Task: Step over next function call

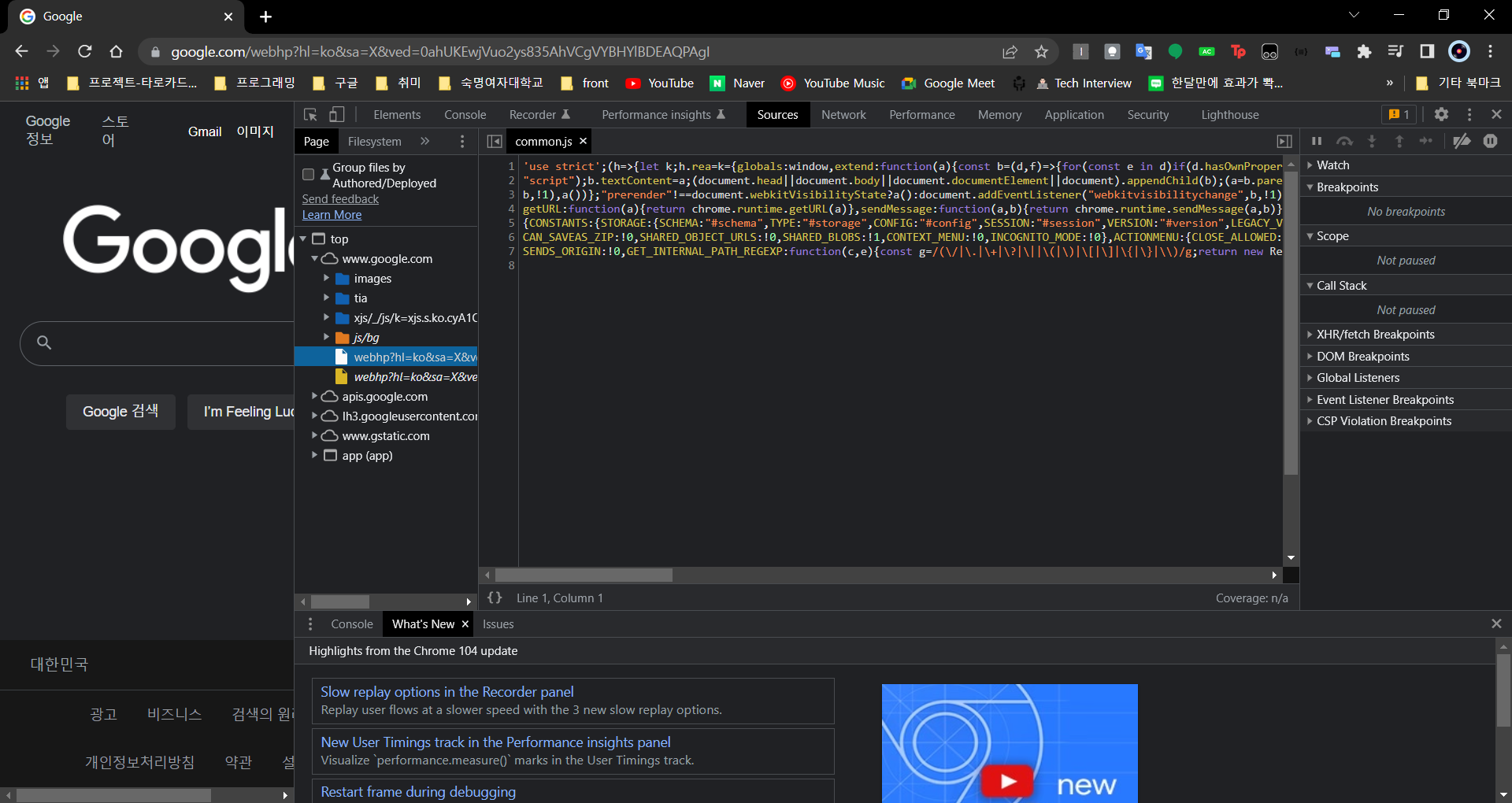Action: 1344,141
